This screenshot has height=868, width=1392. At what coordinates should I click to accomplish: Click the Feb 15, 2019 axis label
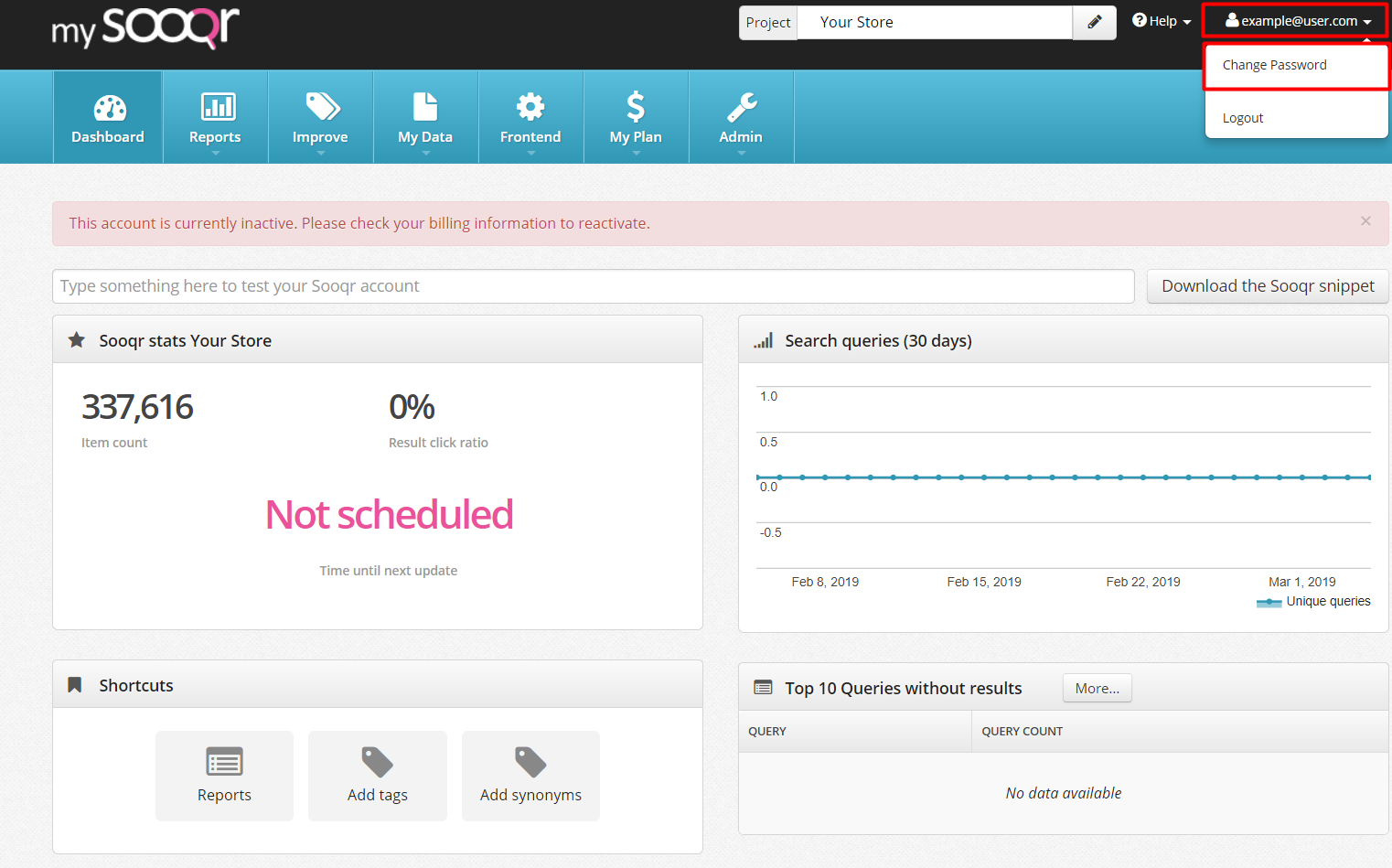pyautogui.click(x=984, y=582)
